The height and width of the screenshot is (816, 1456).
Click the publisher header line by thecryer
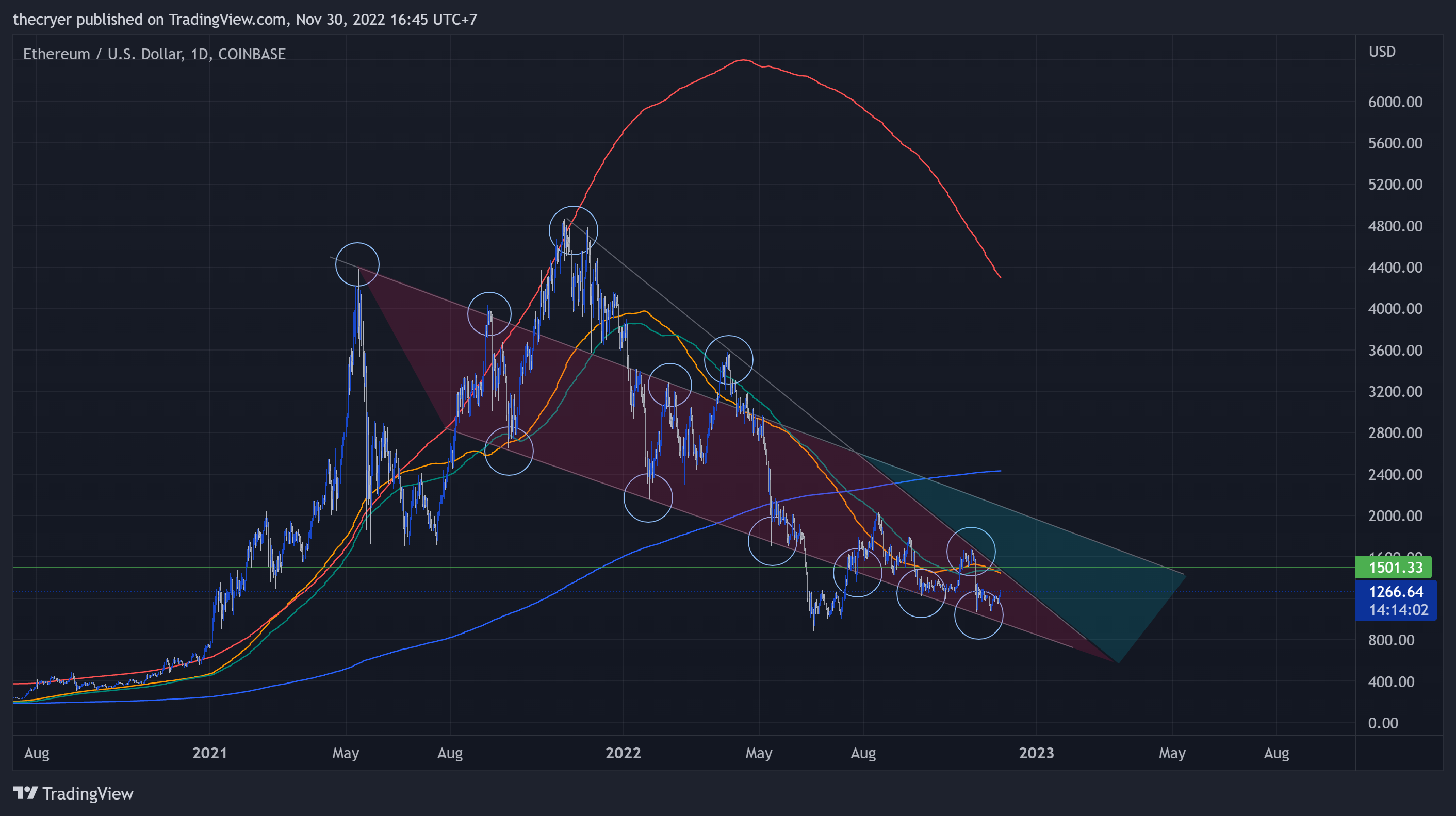click(246, 19)
